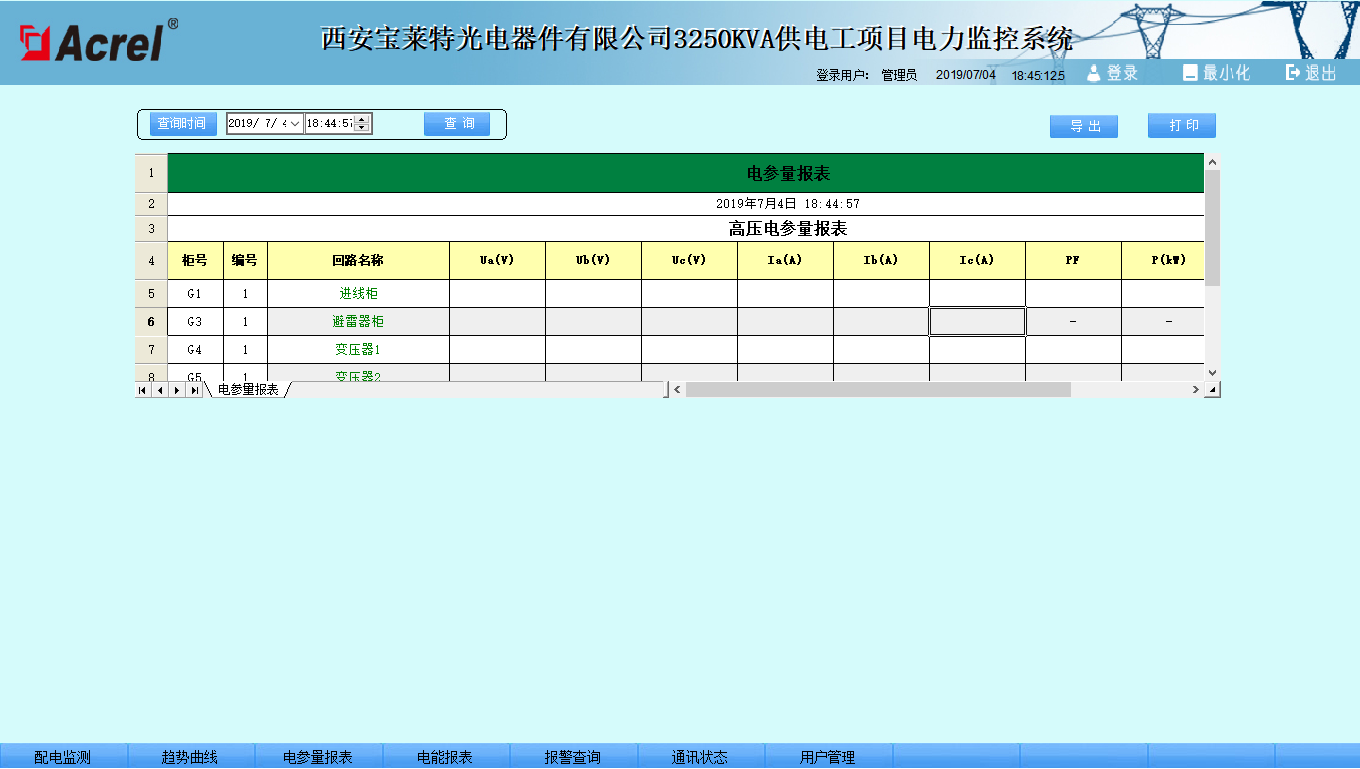The image size is (1360, 769).
Task: Click the Ia(A) column header
Action: click(785, 260)
